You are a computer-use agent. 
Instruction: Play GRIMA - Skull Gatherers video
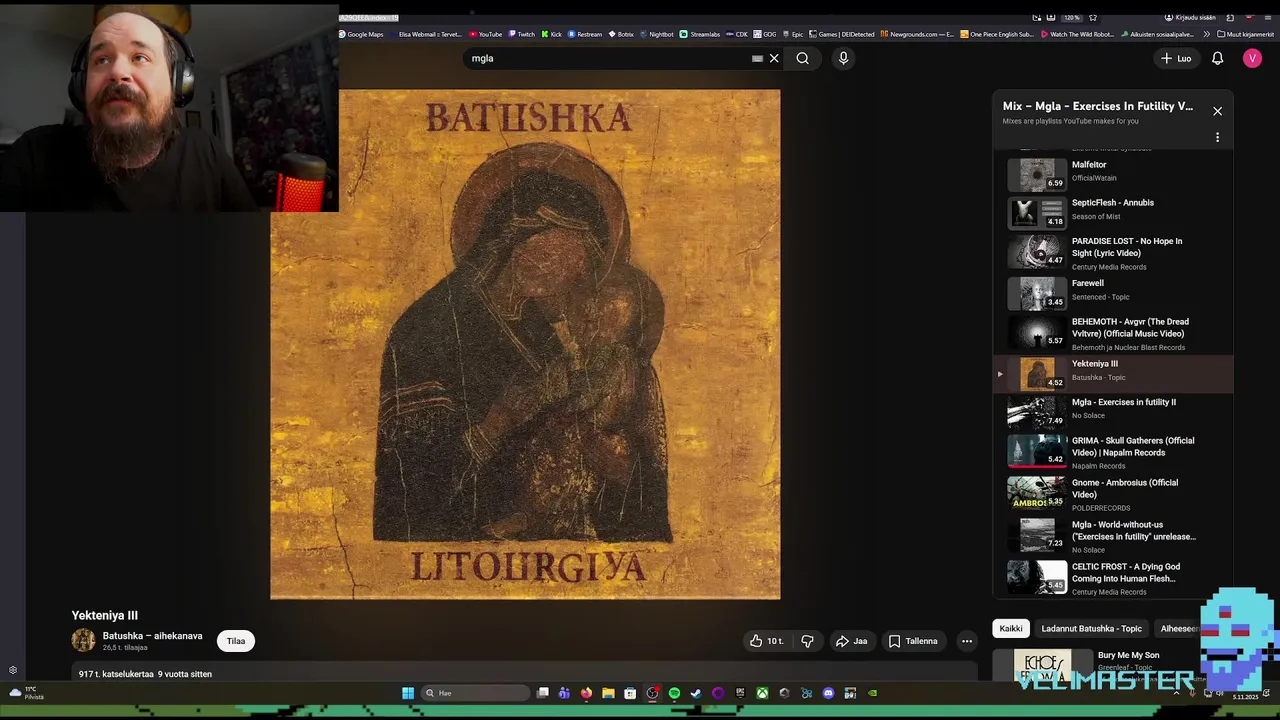tap(1112, 452)
